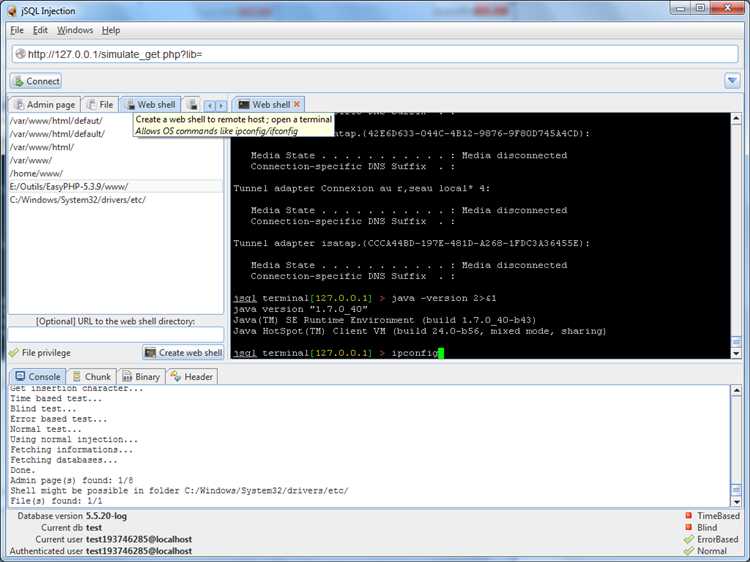Screen dimensions: 750x562
Task: Expand the options arrow beside Connect
Action: [732, 81]
